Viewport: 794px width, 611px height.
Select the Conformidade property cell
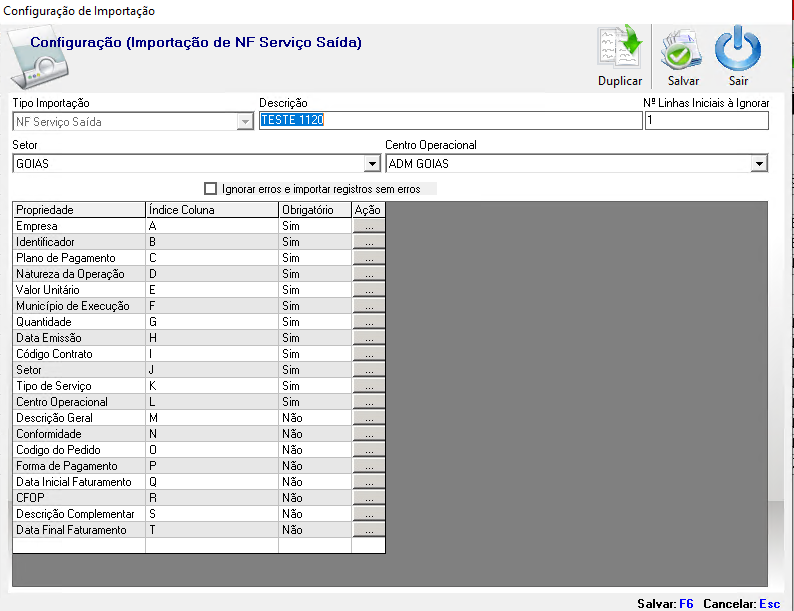tap(79, 434)
